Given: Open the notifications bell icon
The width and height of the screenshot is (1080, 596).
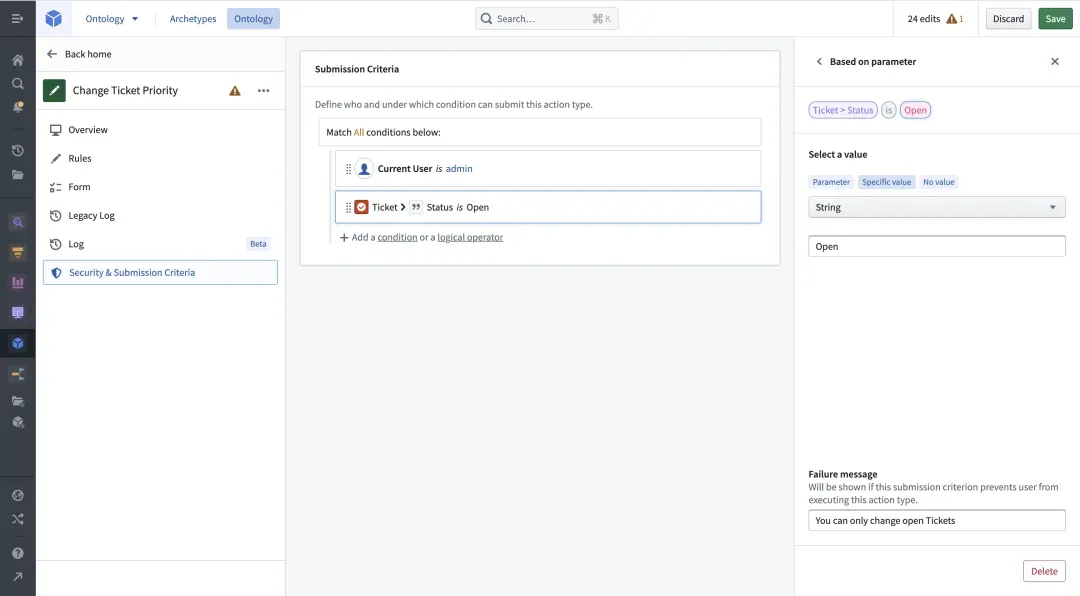Looking at the screenshot, I should click(17, 107).
